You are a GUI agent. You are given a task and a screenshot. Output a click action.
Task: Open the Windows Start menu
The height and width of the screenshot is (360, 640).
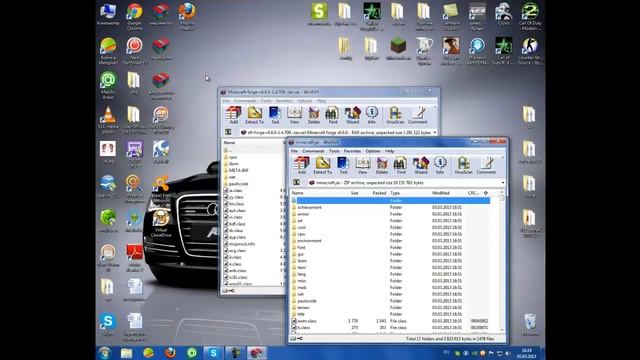click(x=105, y=353)
